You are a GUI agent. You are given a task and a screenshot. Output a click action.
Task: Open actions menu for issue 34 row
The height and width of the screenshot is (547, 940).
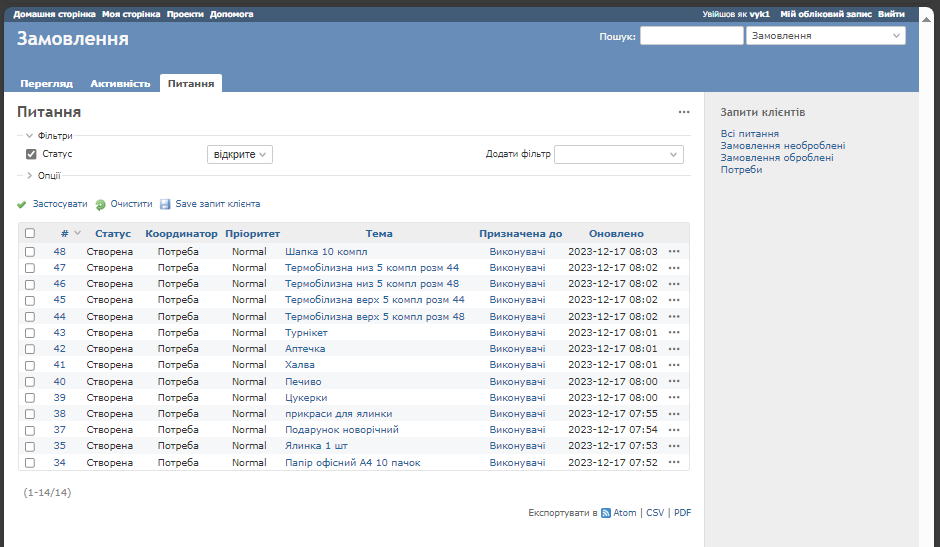tap(674, 463)
